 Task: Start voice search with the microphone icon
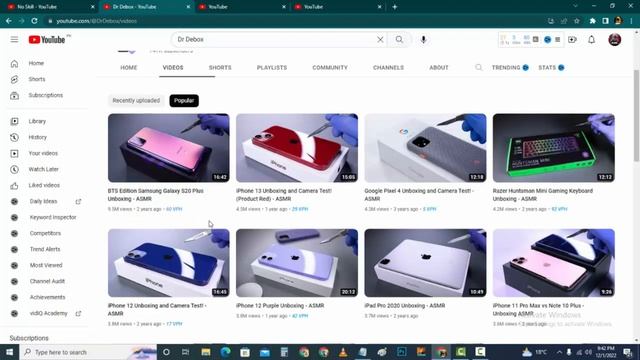(x=423, y=40)
